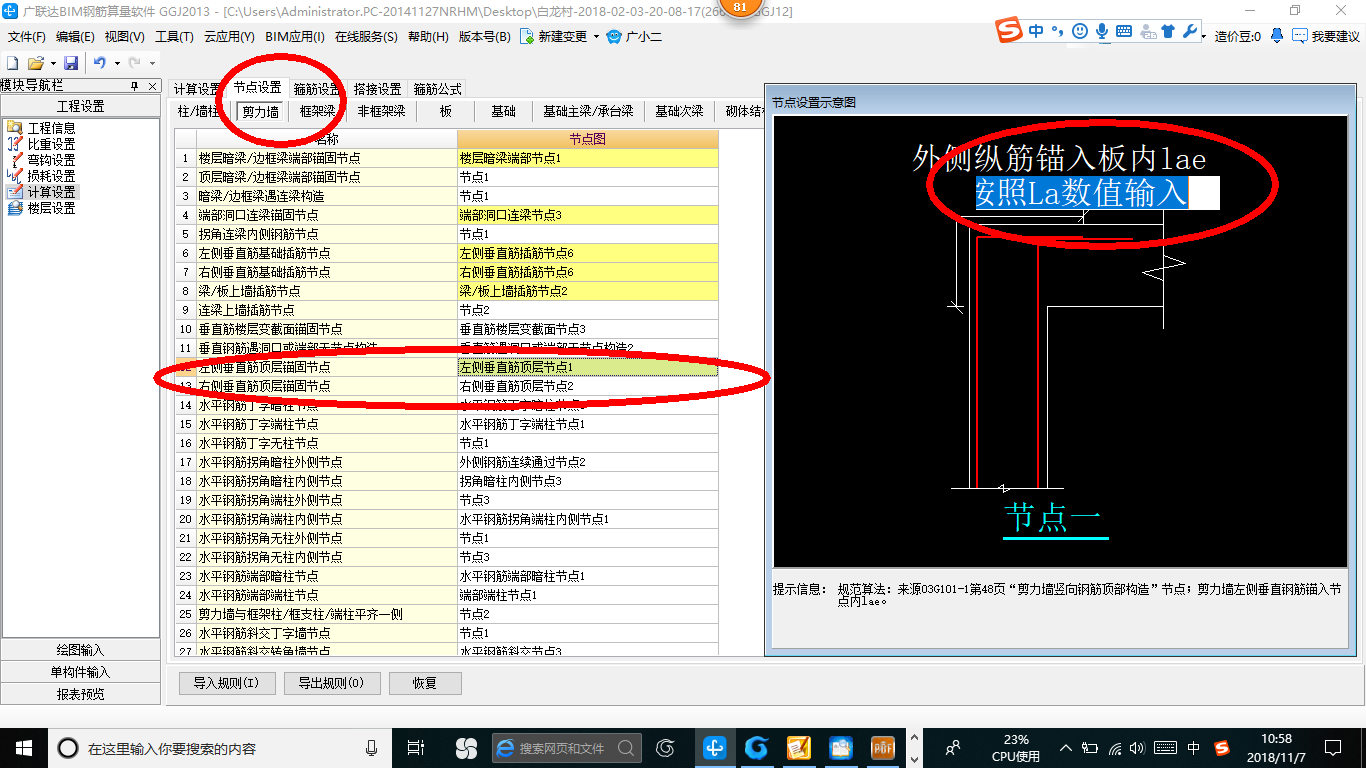Switch to the 箍筋公式 tab
The width and height of the screenshot is (1366, 768).
tap(438, 89)
